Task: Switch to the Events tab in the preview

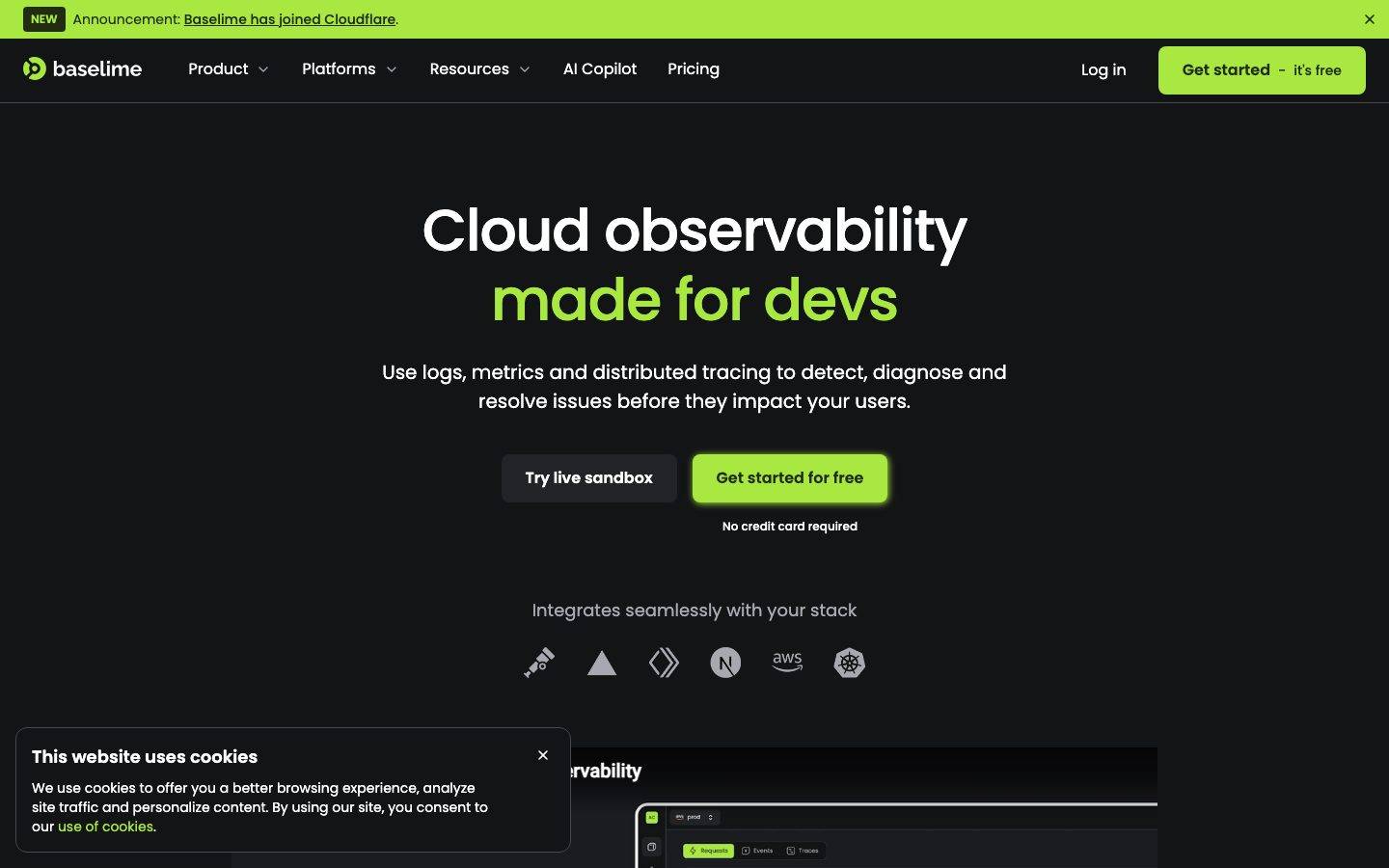Action: coord(757,851)
